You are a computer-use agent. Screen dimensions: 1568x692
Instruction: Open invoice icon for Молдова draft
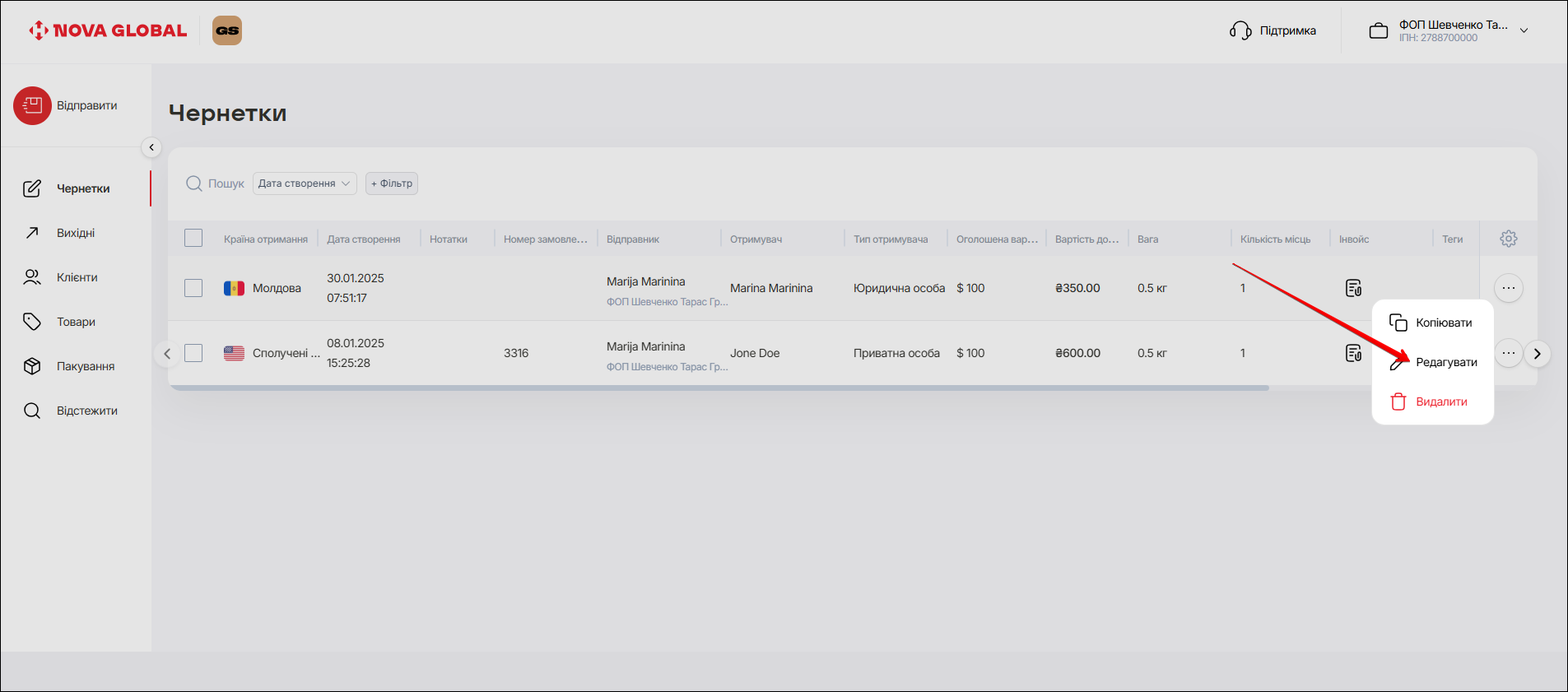point(1353,288)
